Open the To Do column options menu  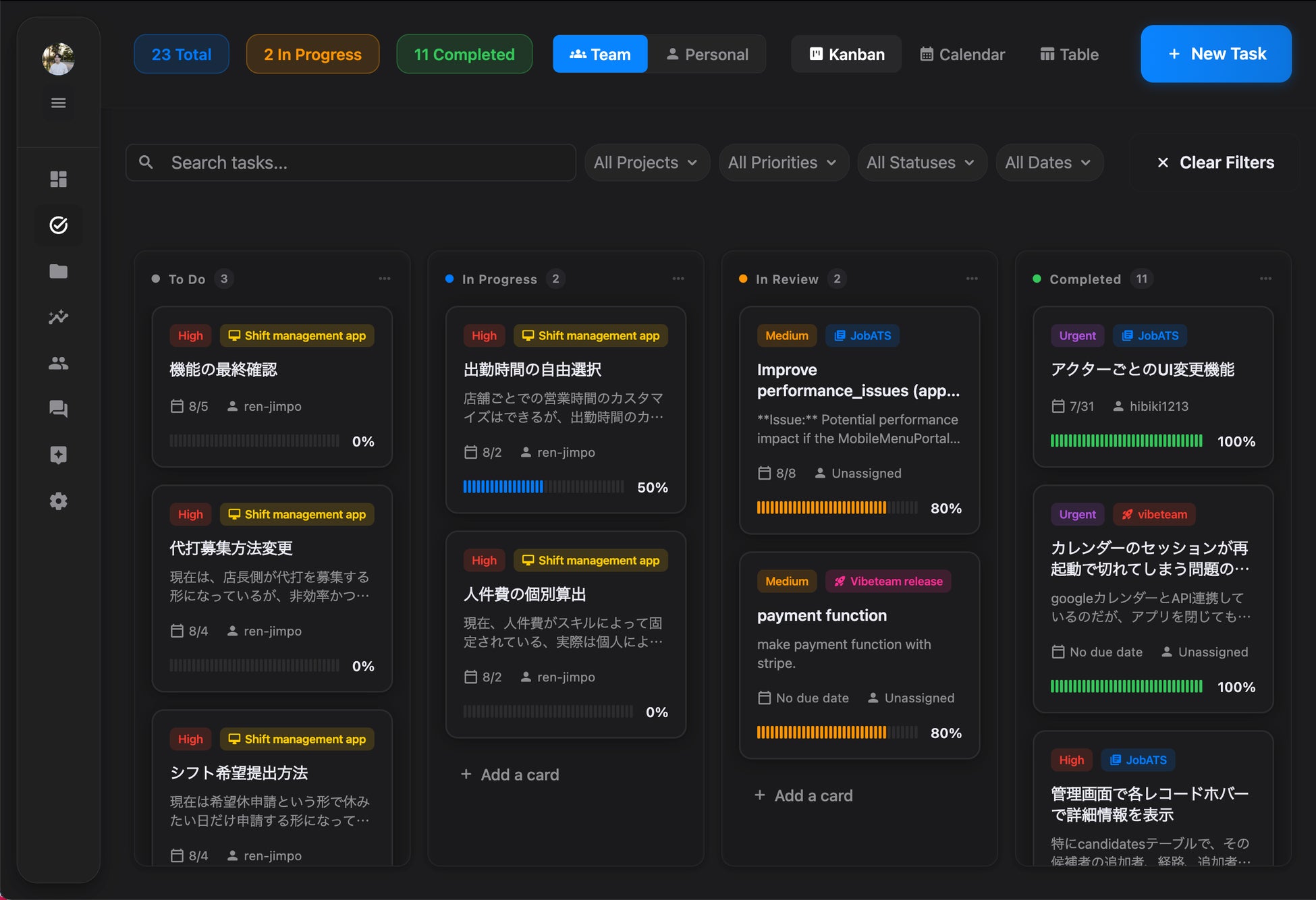click(385, 279)
